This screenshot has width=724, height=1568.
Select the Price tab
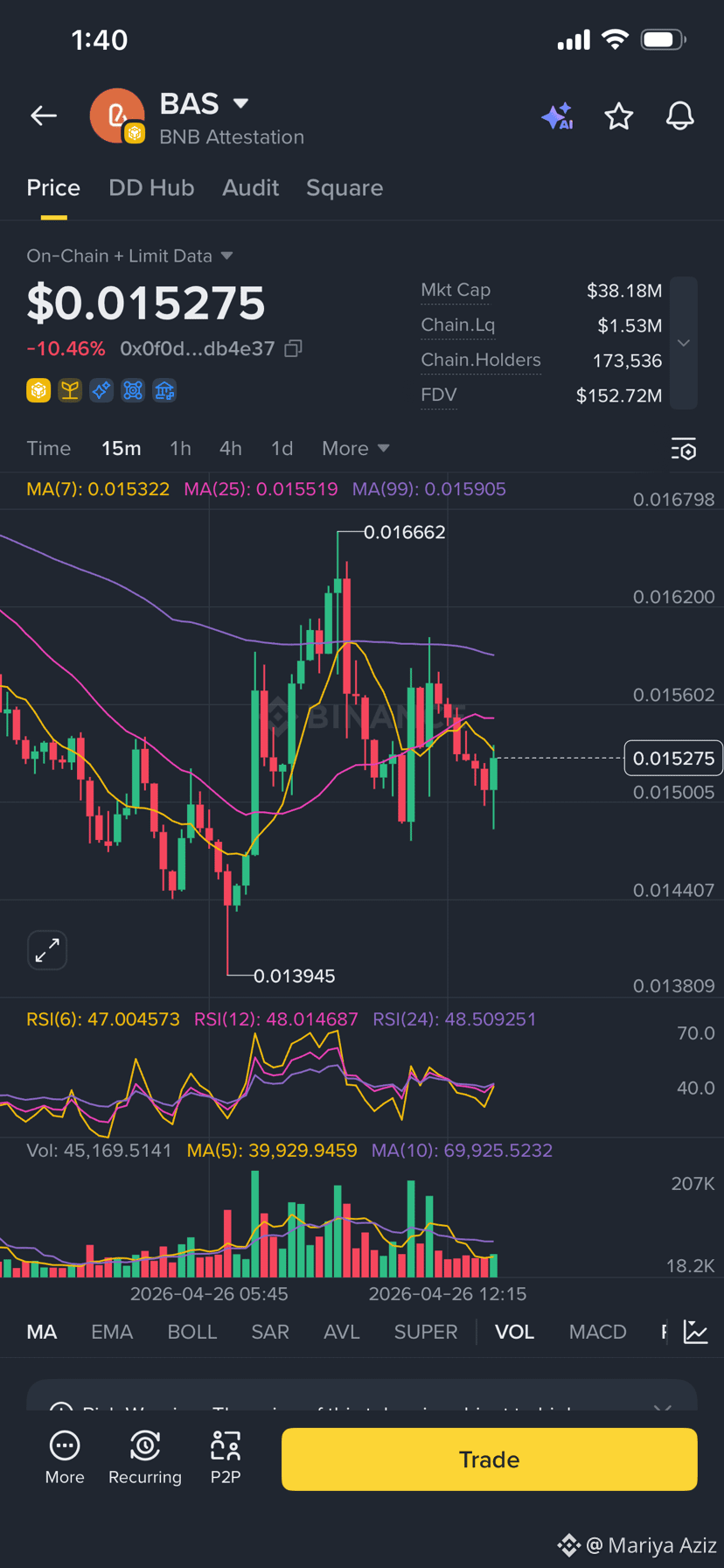pyautogui.click(x=53, y=188)
